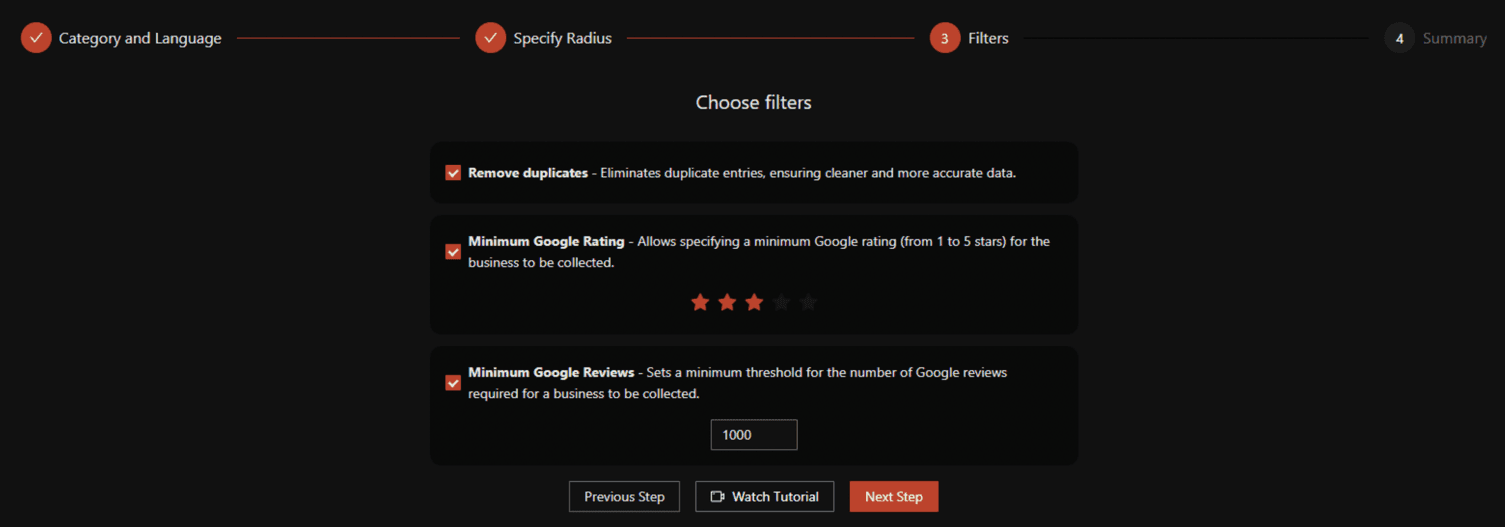Set rating to five stars

tap(808, 302)
